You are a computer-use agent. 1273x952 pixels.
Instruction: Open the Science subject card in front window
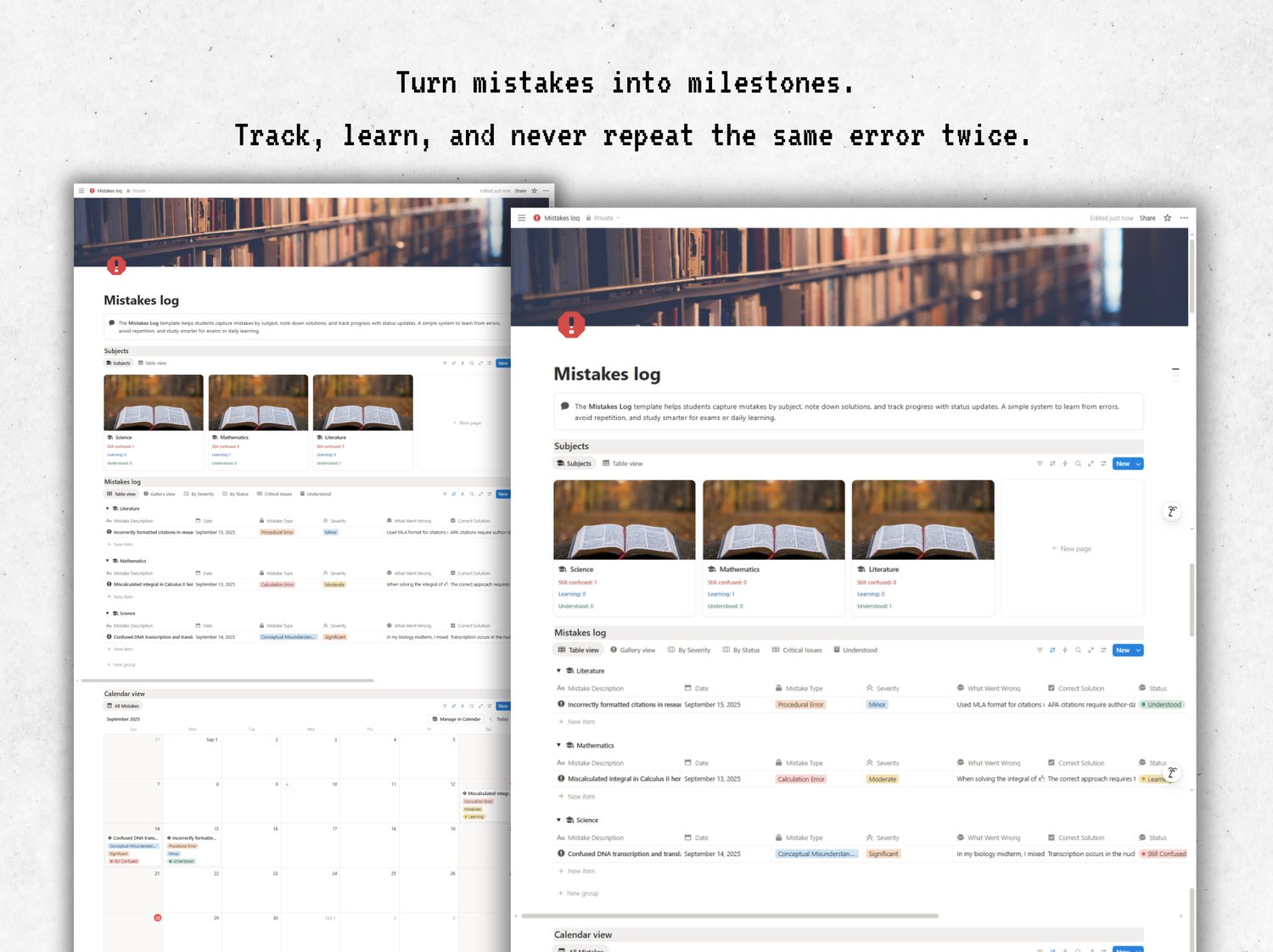coord(625,547)
